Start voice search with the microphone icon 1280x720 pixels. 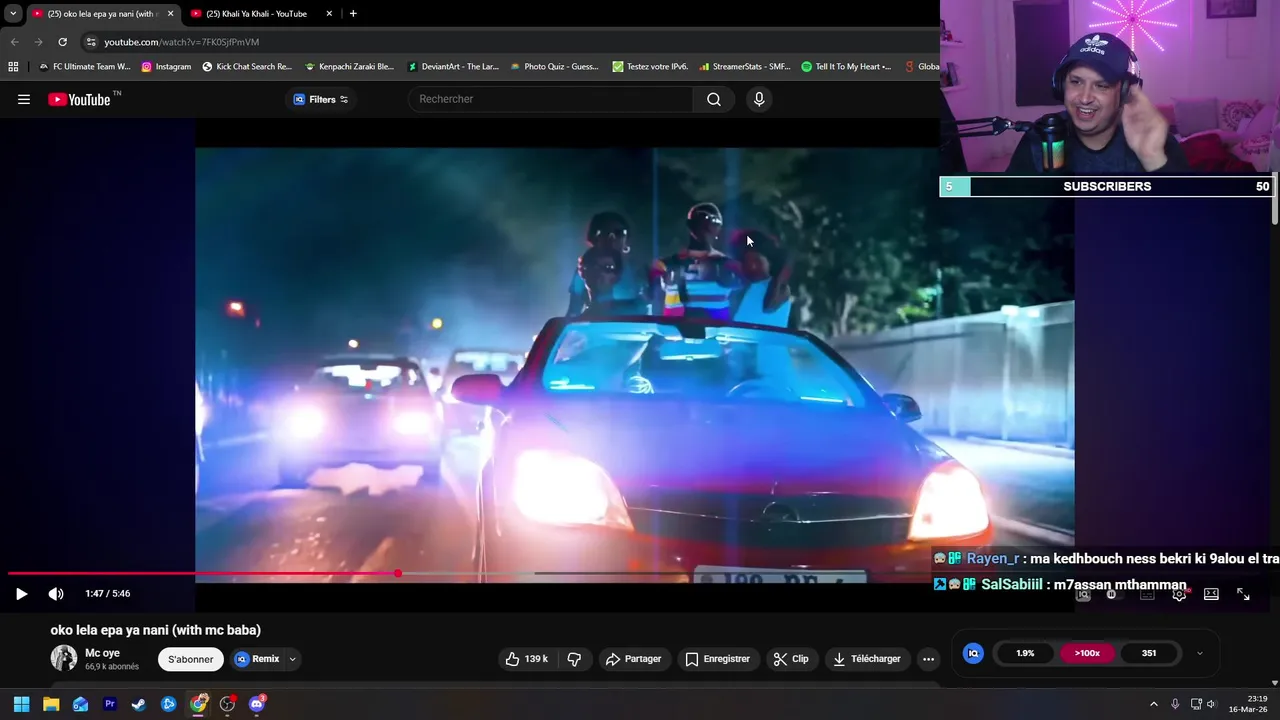(x=759, y=99)
